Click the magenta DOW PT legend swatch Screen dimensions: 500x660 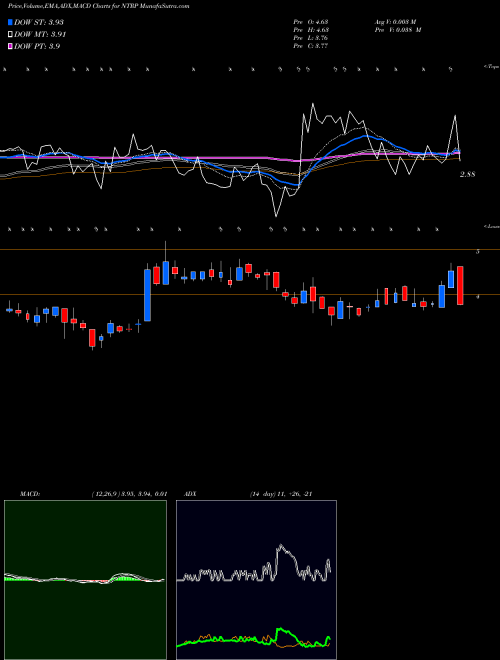coord(10,46)
